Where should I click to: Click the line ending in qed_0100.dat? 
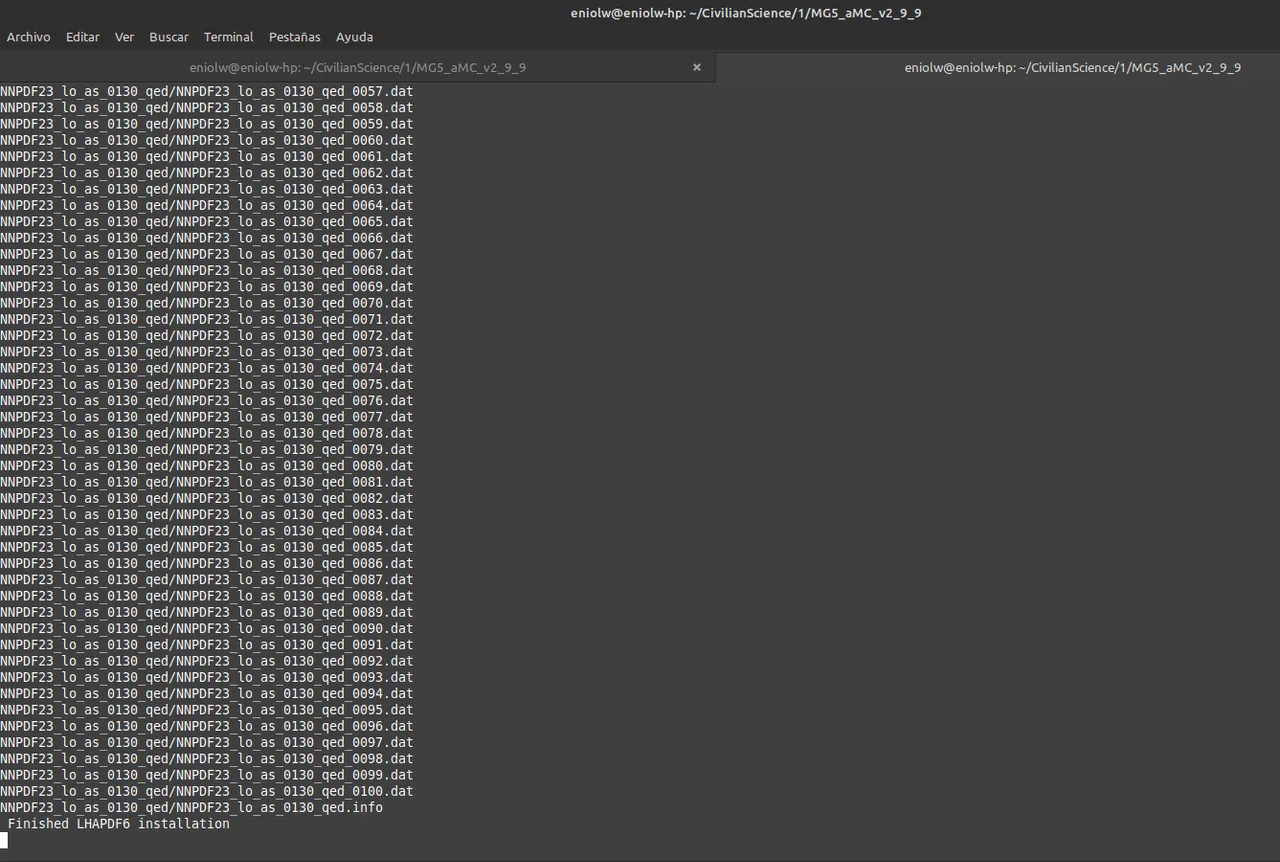[206, 791]
